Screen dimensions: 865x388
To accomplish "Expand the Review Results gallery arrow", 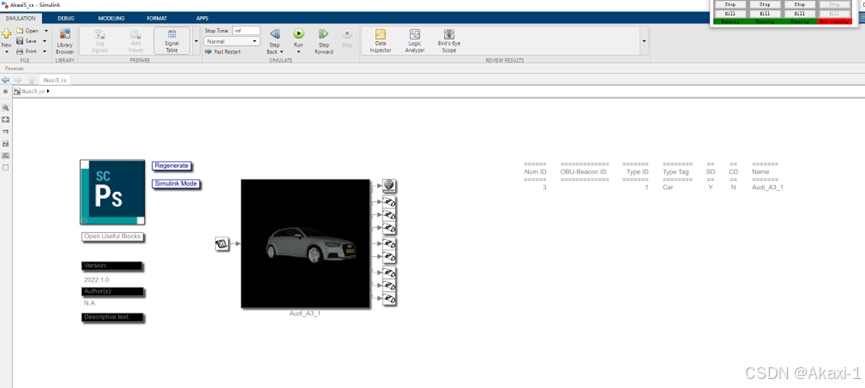I will pos(644,41).
